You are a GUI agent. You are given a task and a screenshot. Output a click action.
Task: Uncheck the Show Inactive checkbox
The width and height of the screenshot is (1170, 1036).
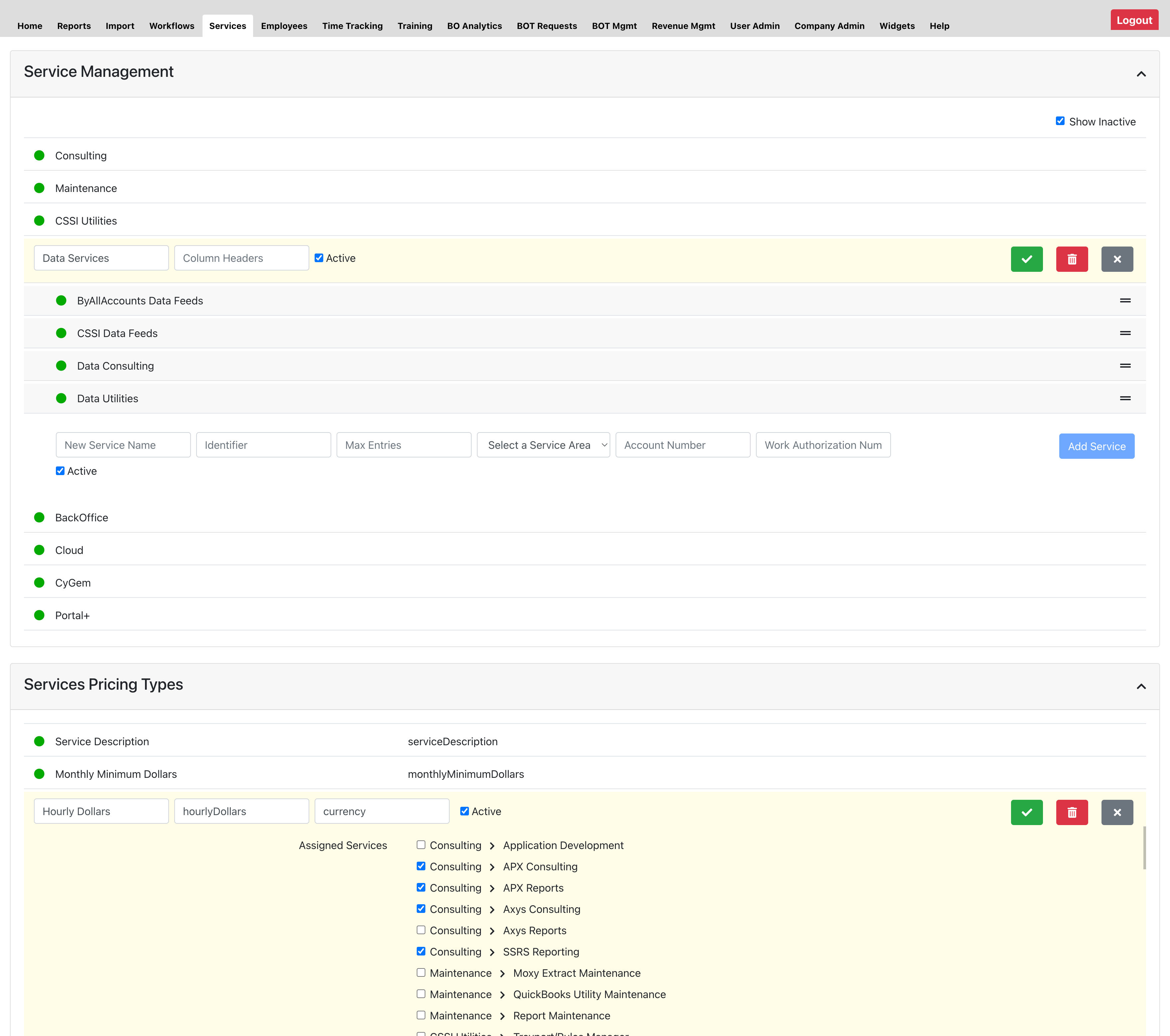click(1060, 120)
